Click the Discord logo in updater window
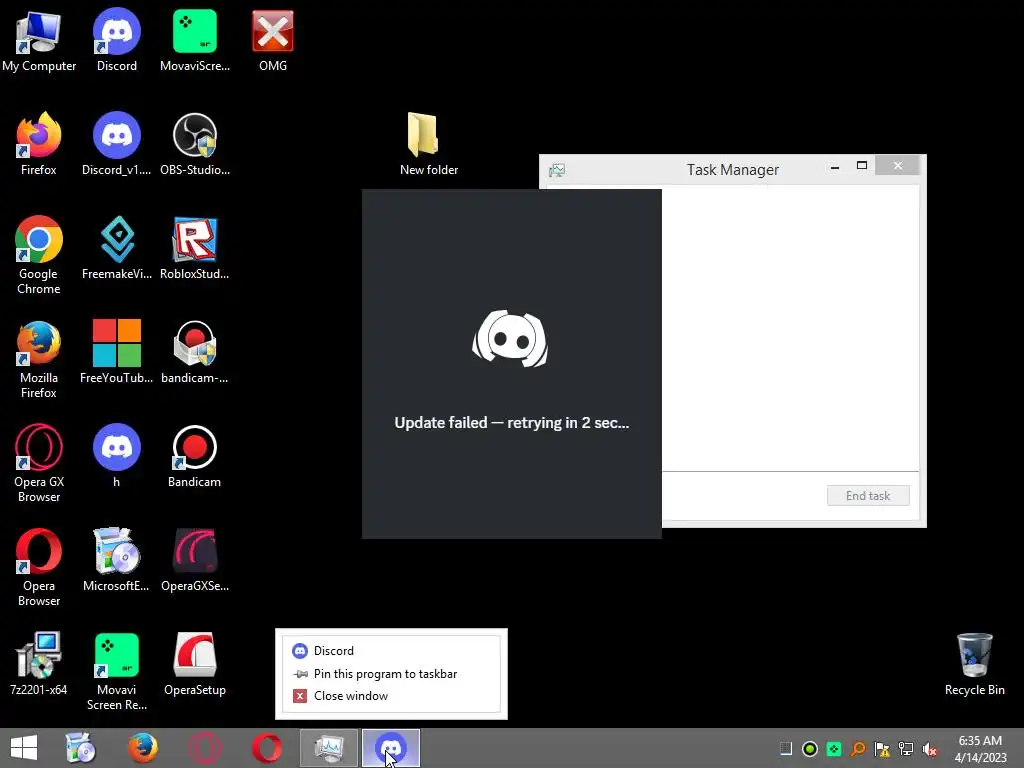 (510, 339)
